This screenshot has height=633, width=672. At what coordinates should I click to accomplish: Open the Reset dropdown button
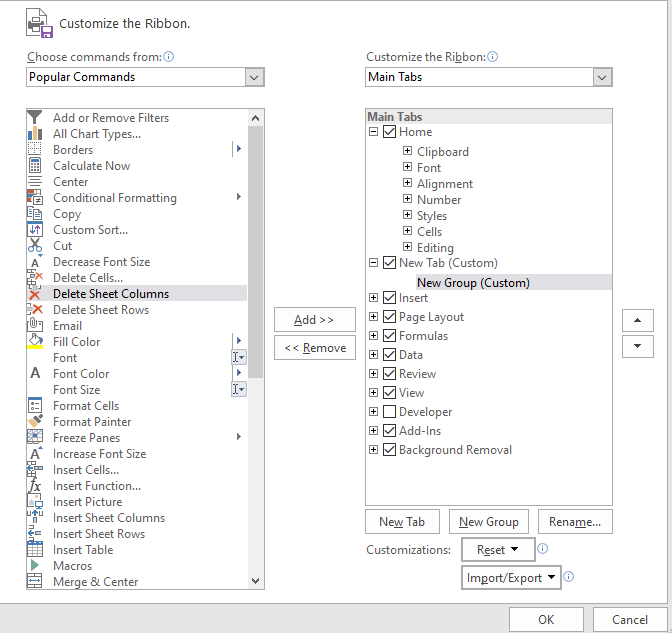click(x=498, y=549)
